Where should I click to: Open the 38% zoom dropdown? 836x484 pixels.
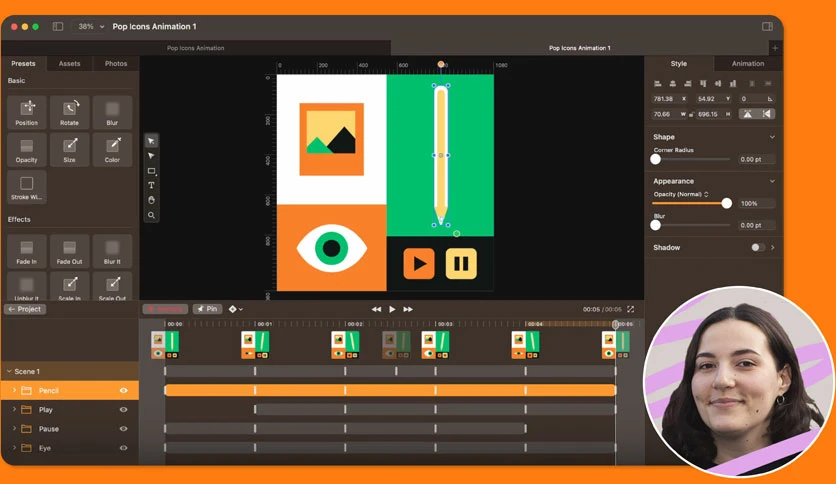pyautogui.click(x=91, y=27)
